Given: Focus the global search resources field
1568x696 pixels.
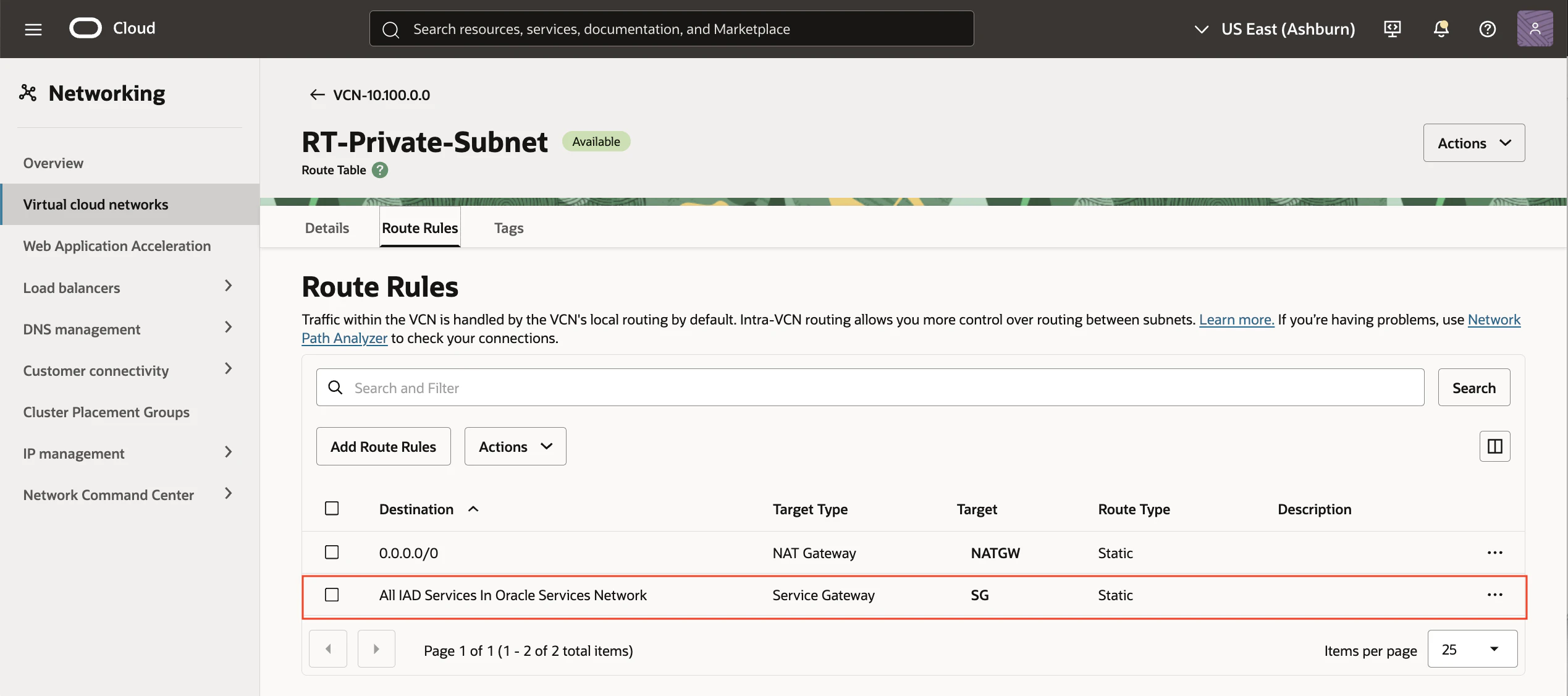Looking at the screenshot, I should coord(672,28).
